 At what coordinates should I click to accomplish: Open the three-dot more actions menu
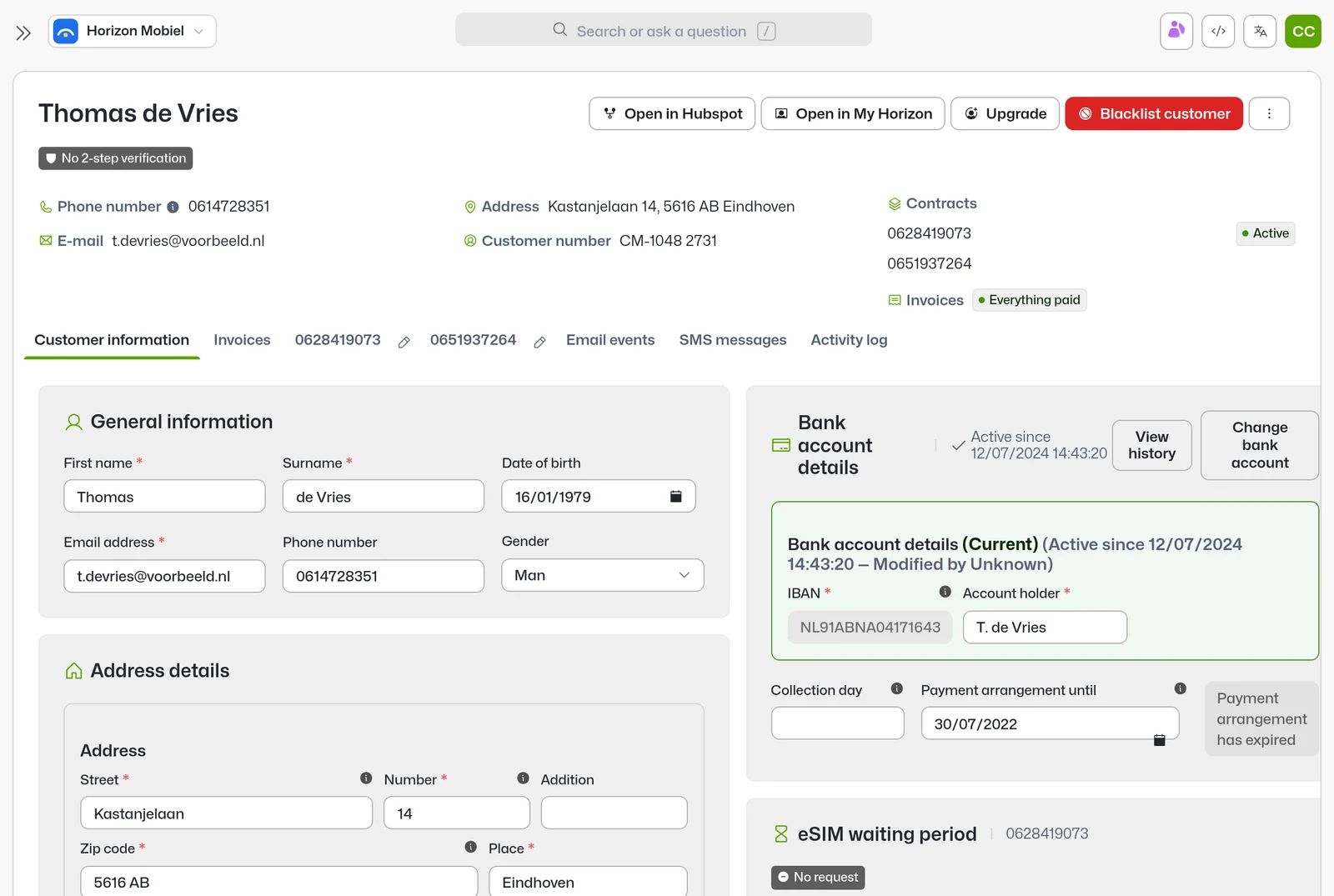[x=1269, y=113]
